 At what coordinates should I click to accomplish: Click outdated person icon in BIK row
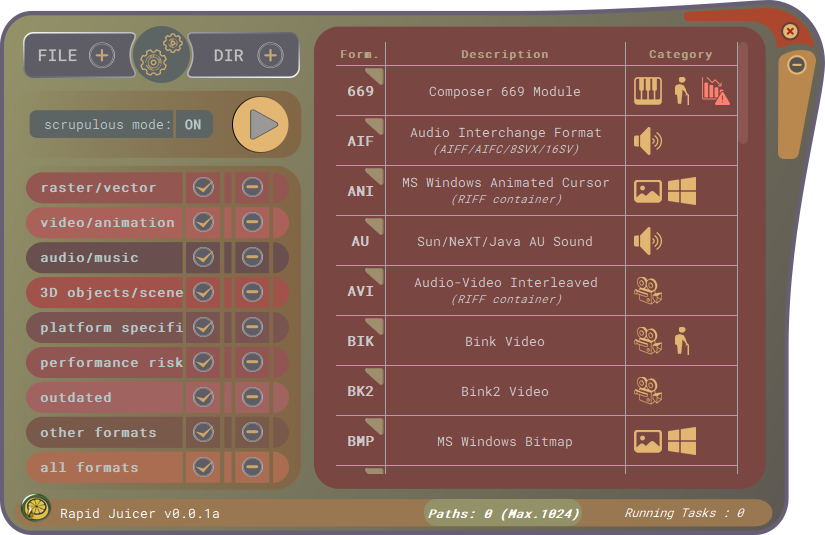[681, 340]
